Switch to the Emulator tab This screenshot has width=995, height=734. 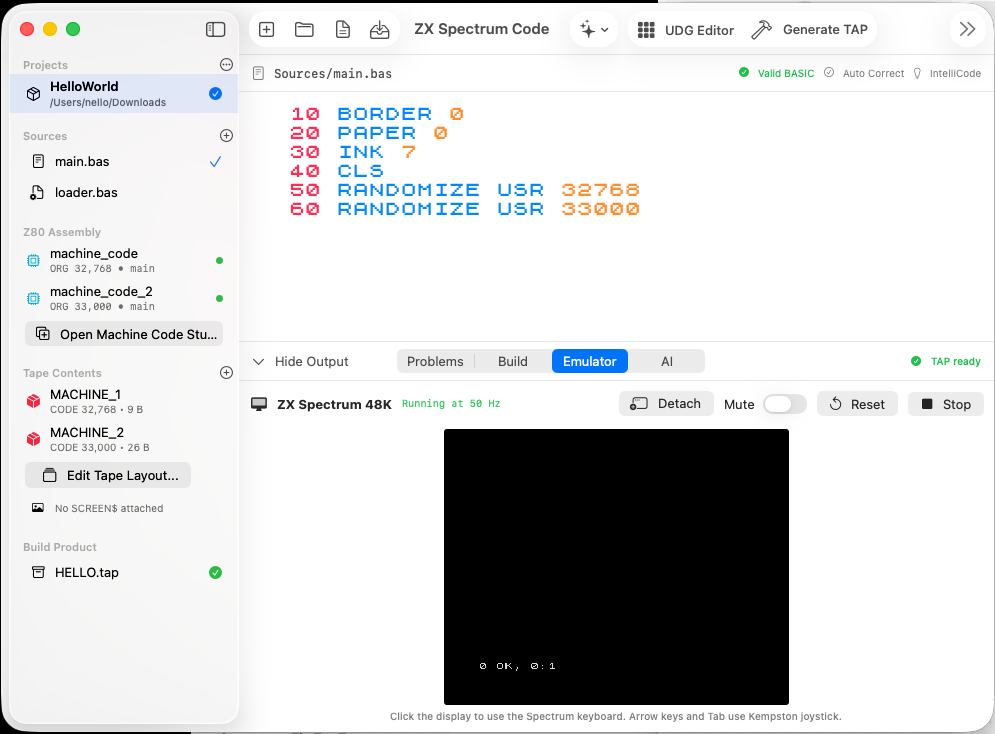pyautogui.click(x=590, y=362)
